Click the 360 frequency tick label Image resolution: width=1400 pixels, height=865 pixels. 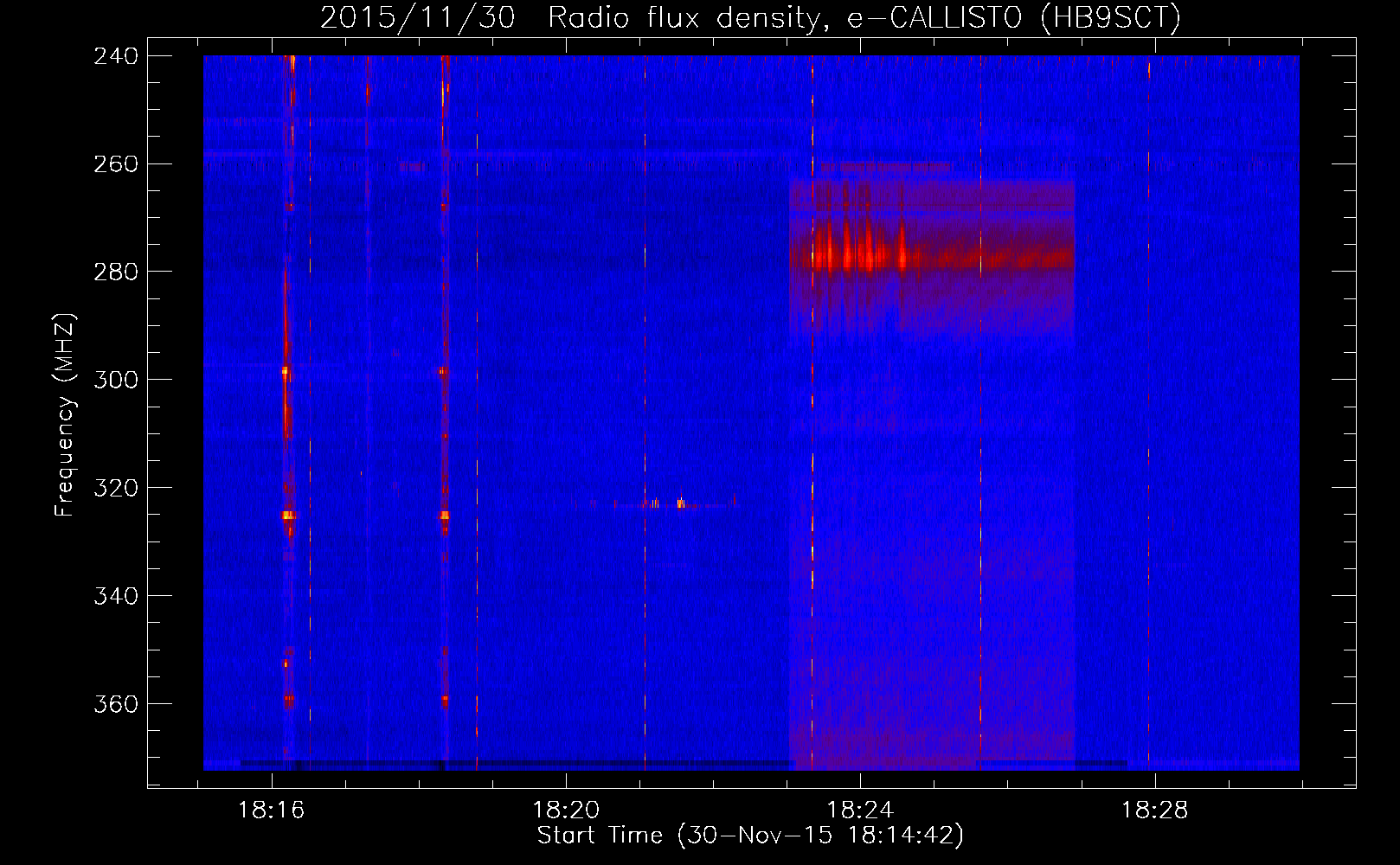click(x=116, y=704)
